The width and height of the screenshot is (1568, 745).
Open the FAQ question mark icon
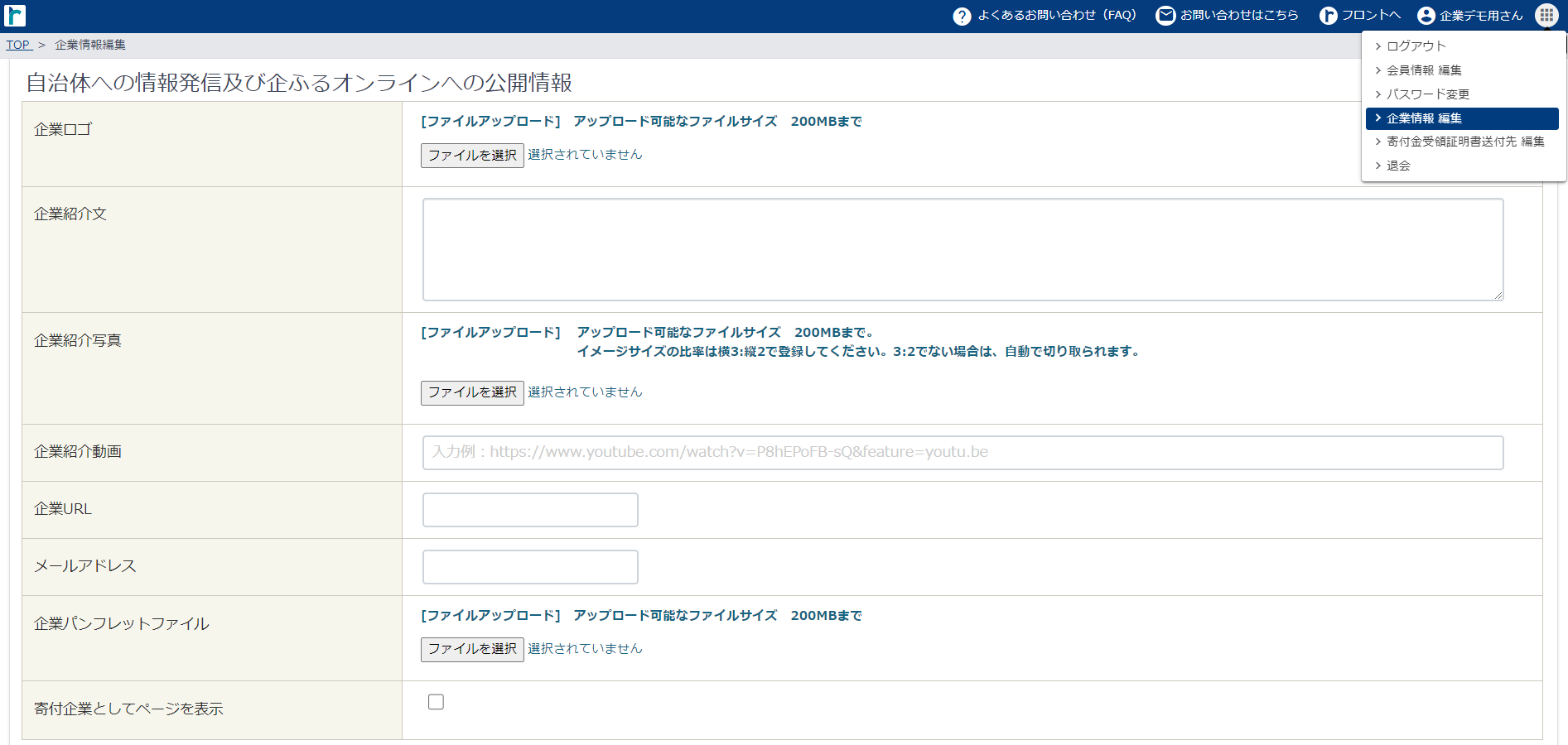[961, 15]
